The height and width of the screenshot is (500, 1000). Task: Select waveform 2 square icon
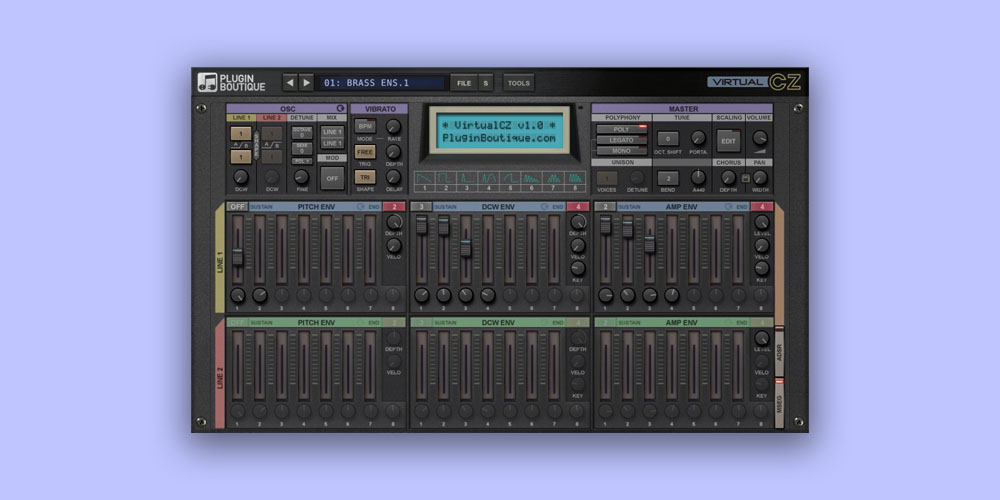446,181
